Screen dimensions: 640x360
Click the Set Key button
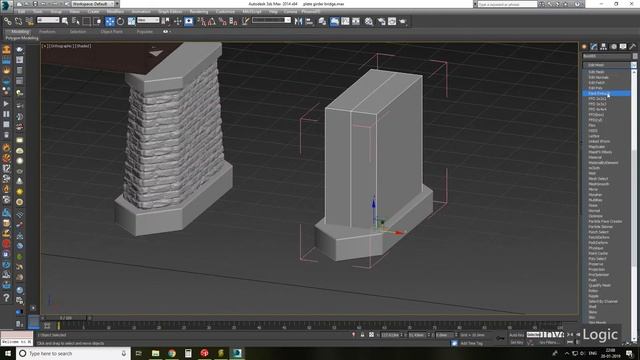coord(516,342)
